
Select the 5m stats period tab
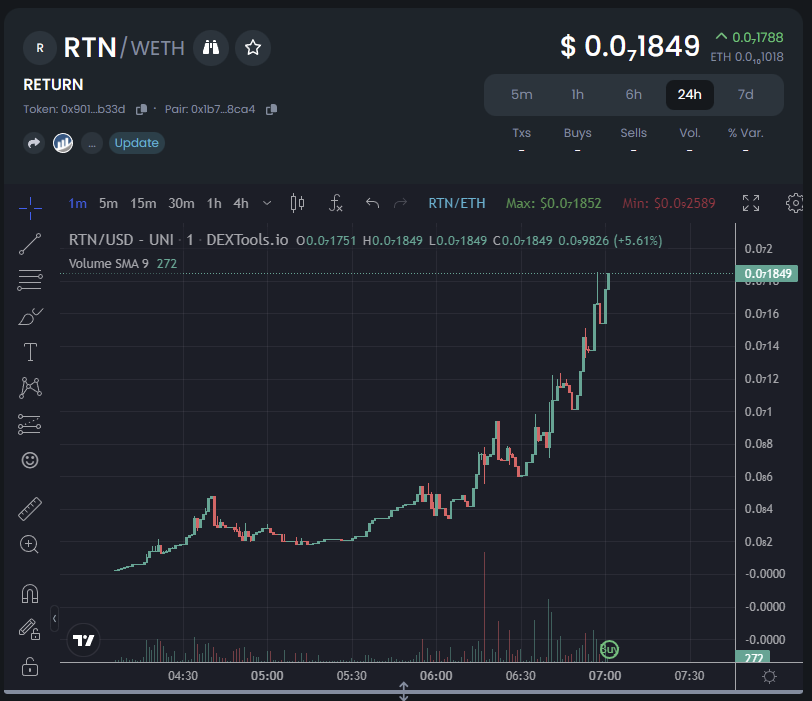pyautogui.click(x=521, y=95)
